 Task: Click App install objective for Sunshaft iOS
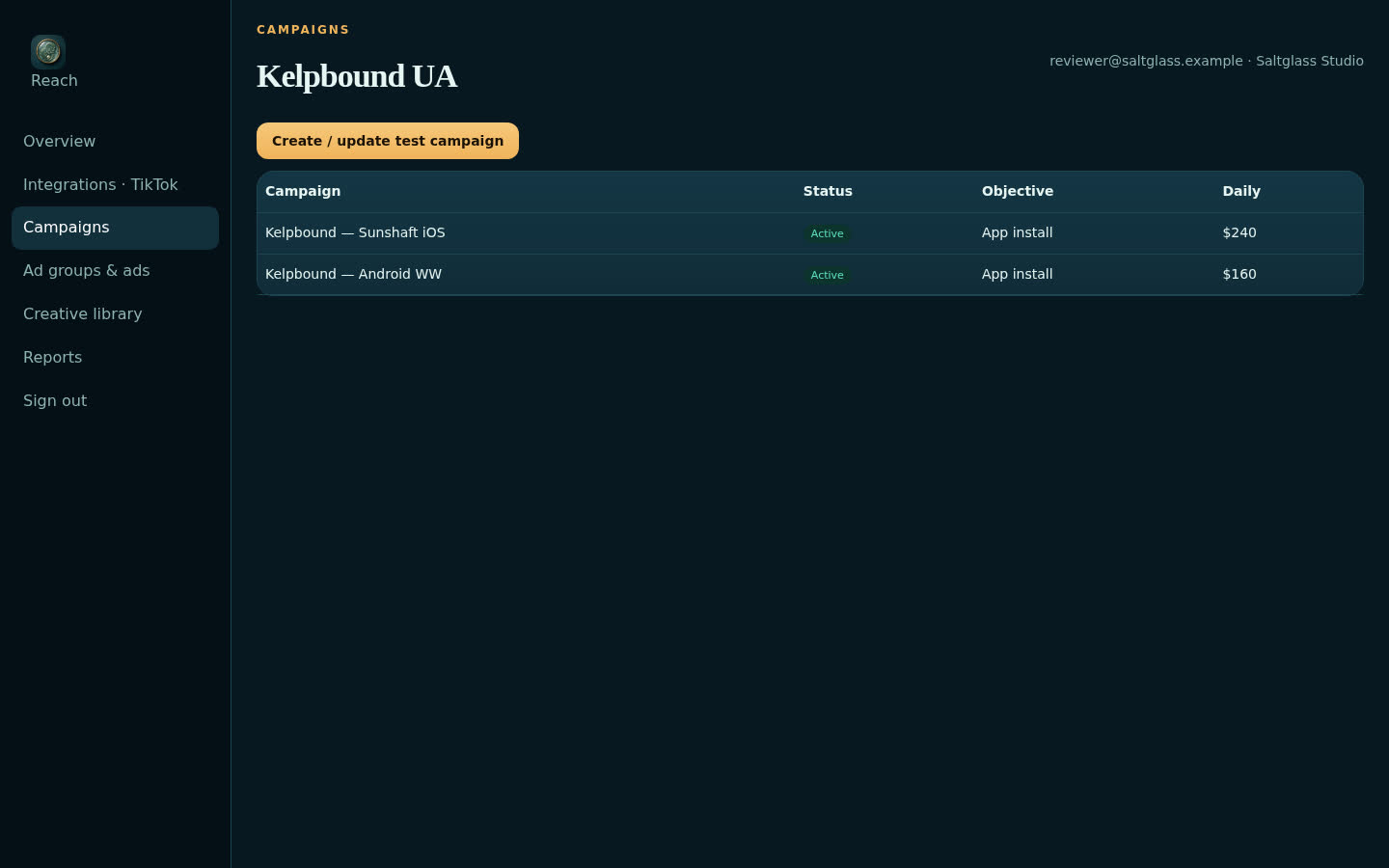1017,232
